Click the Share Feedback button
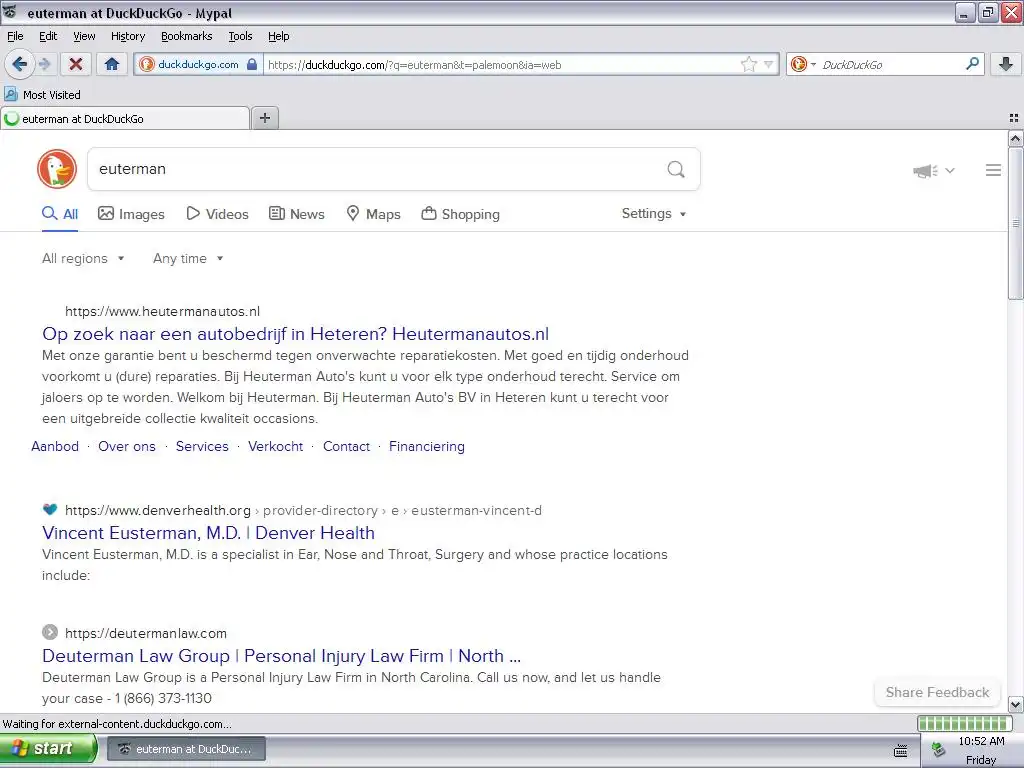 [937, 692]
